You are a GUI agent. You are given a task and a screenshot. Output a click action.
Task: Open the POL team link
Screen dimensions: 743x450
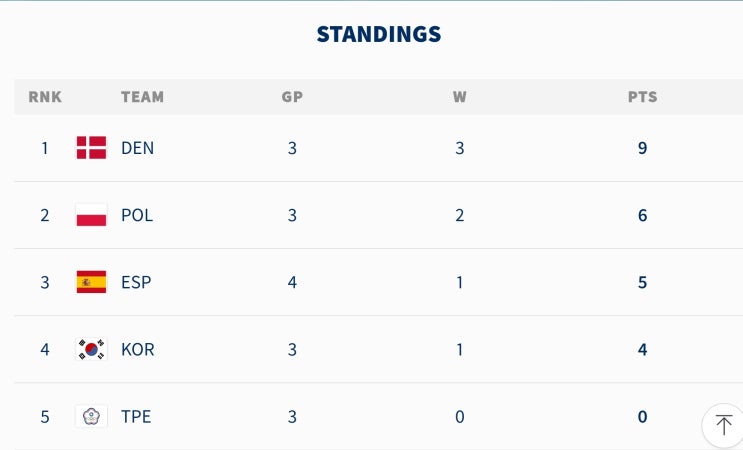pyautogui.click(x=137, y=216)
